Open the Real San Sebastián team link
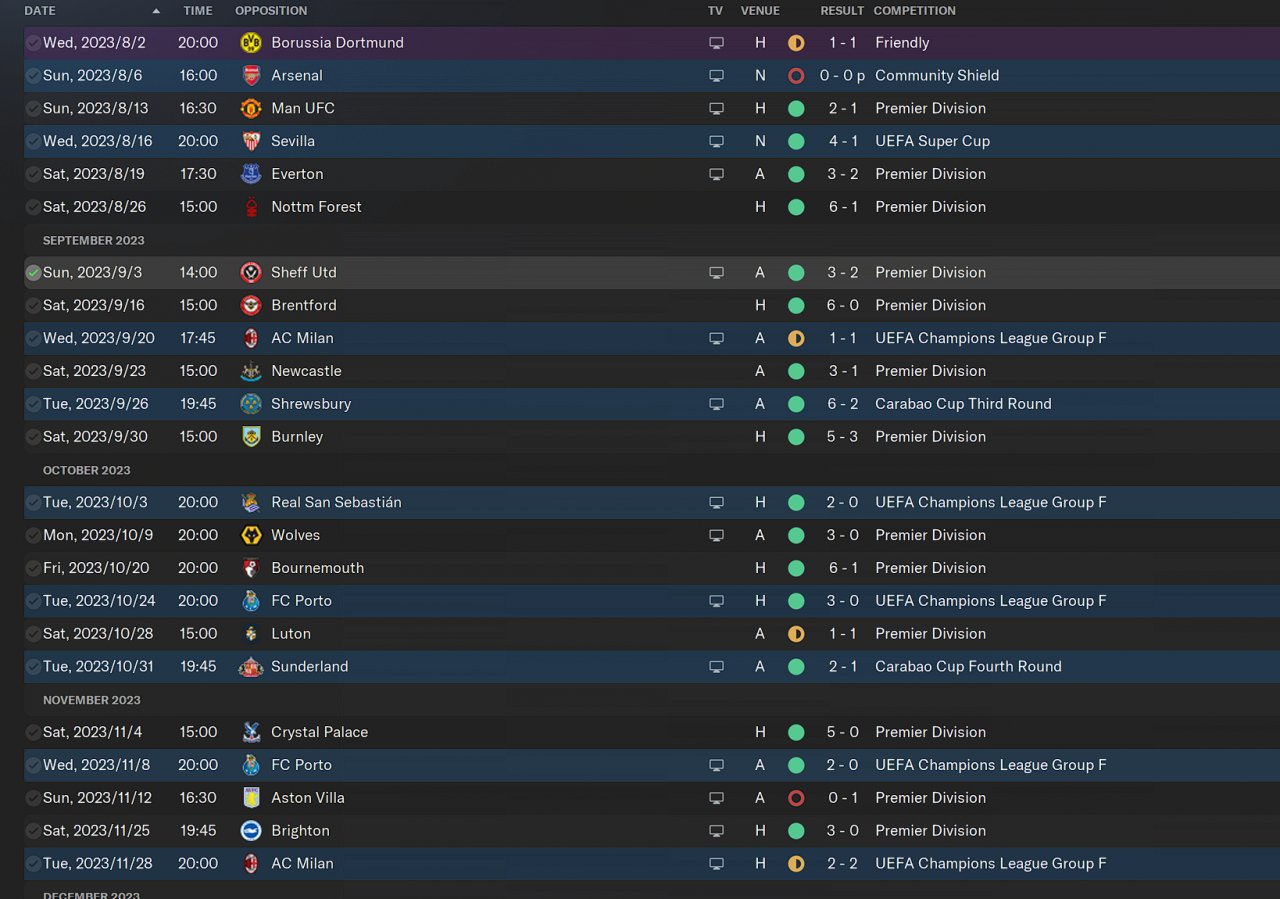This screenshot has height=899, width=1280. pos(336,502)
